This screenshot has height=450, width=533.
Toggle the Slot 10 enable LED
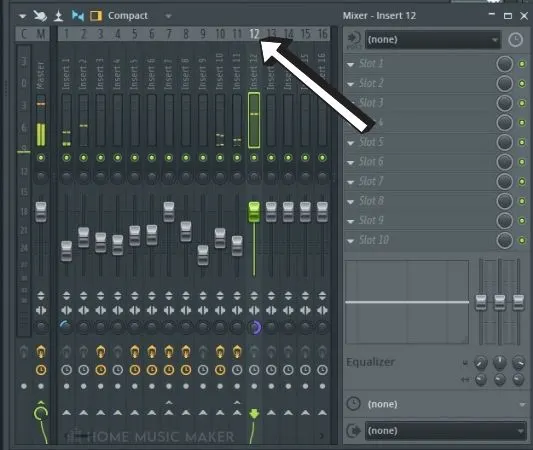(x=522, y=241)
